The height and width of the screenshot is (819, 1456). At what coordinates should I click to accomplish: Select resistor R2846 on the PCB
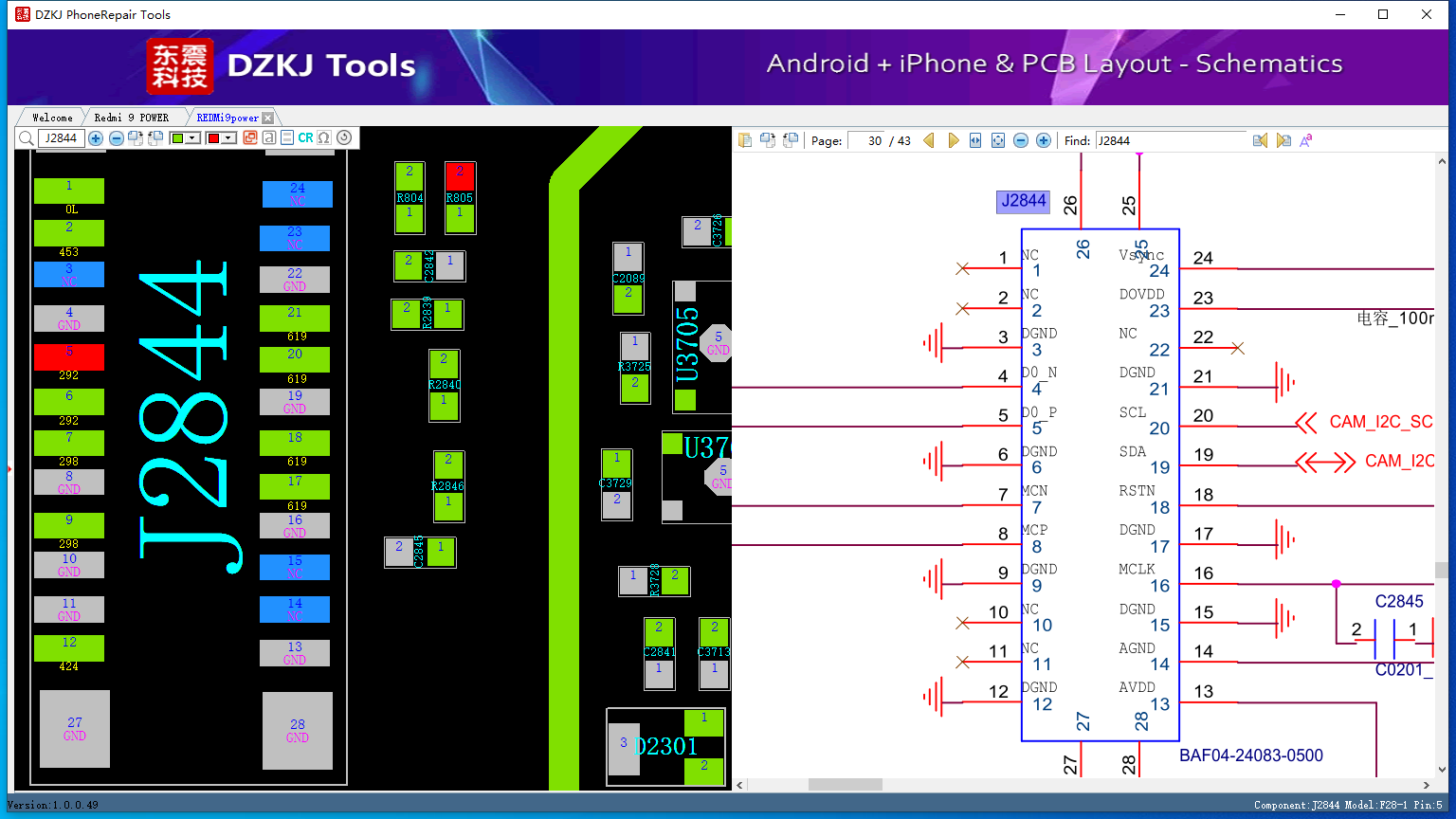(448, 486)
